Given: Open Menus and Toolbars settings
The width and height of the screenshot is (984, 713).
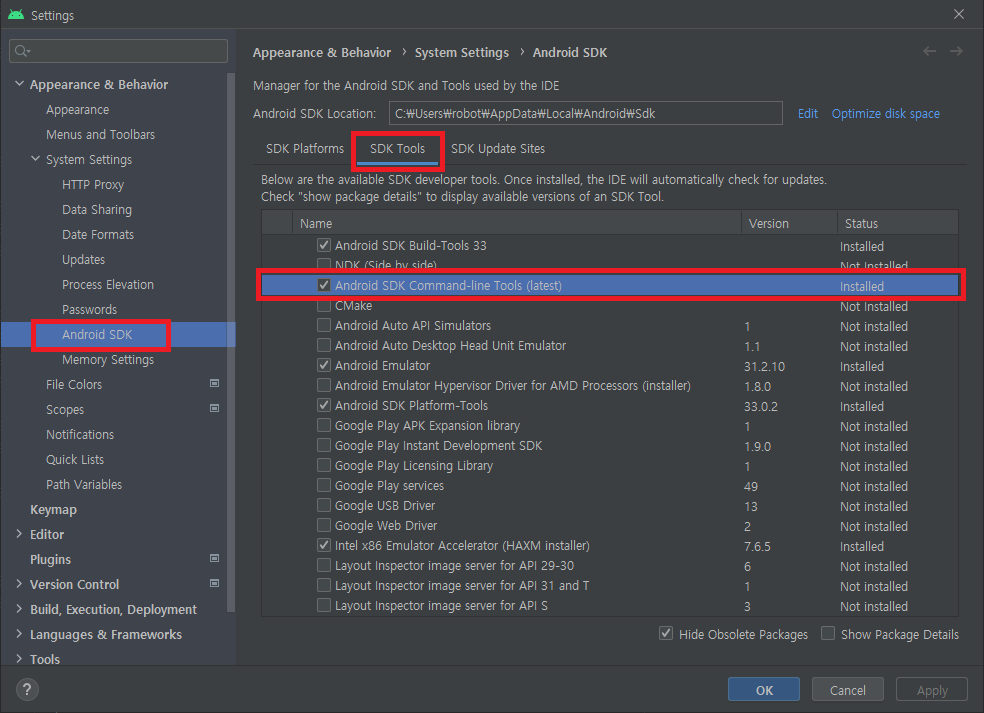Looking at the screenshot, I should click(x=100, y=134).
